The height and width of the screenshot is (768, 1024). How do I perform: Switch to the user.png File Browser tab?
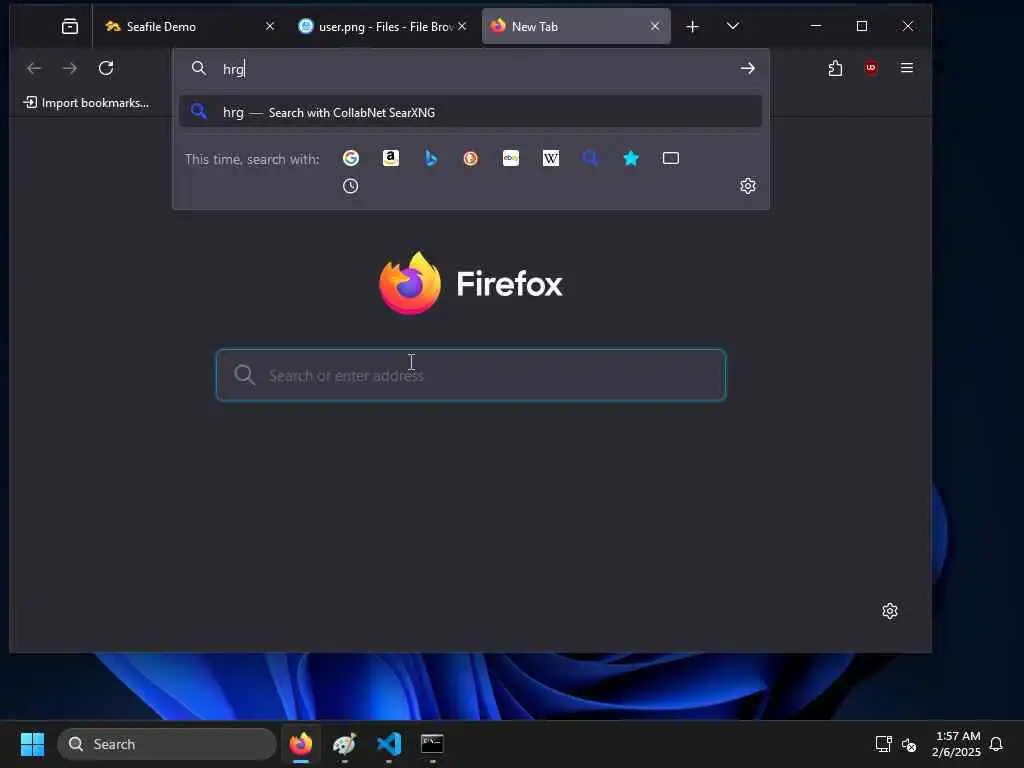(383, 26)
